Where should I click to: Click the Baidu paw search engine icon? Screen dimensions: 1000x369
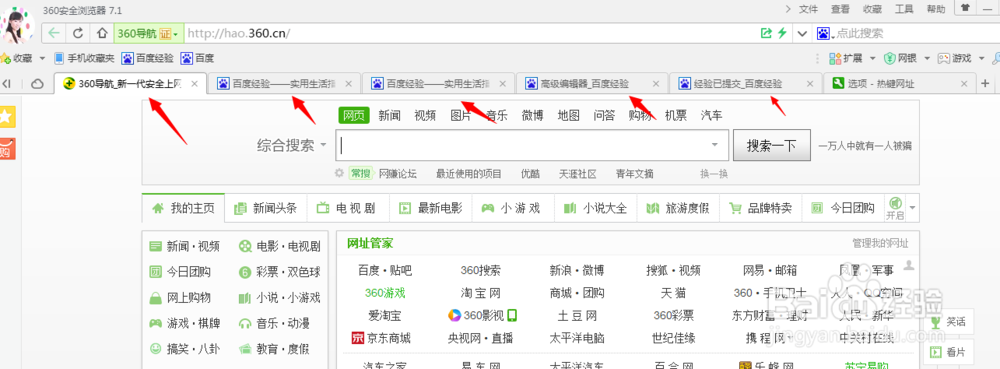click(823, 33)
